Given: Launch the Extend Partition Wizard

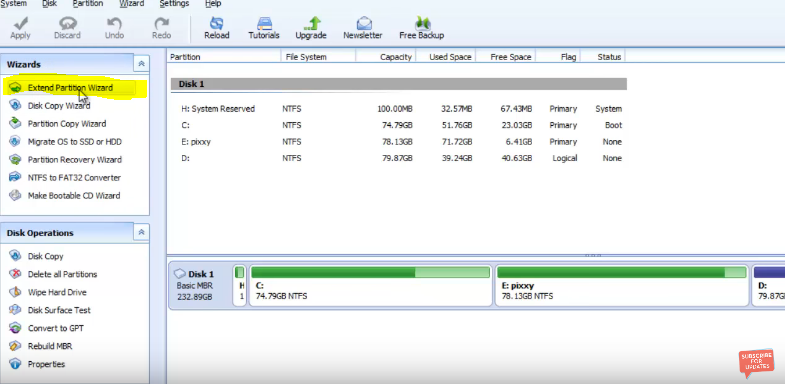Looking at the screenshot, I should [x=70, y=88].
